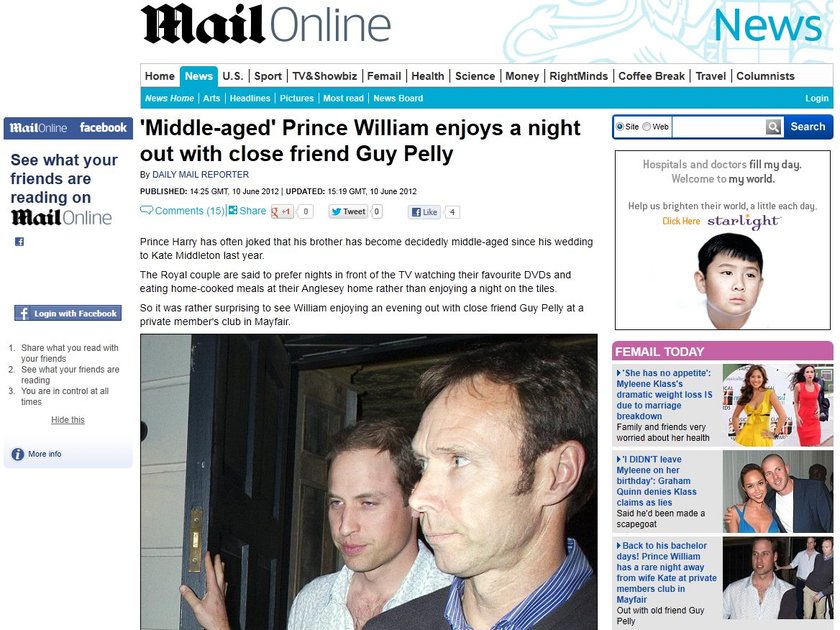Open 'She has no appetite' Myleene Klass story
Screen dimensions: 840x630
pos(664,394)
